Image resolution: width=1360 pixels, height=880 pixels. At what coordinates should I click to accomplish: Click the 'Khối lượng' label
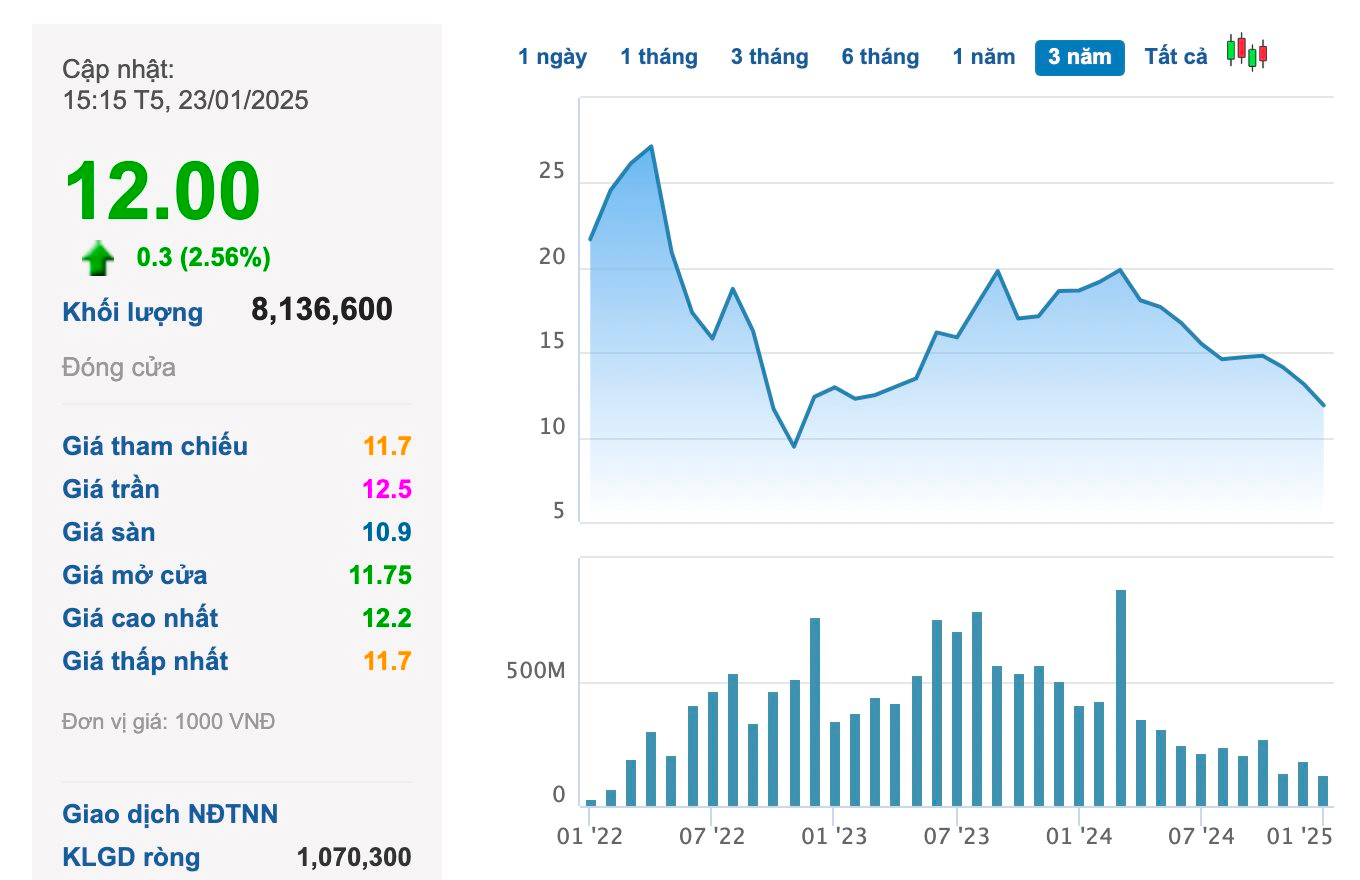pyautogui.click(x=132, y=312)
